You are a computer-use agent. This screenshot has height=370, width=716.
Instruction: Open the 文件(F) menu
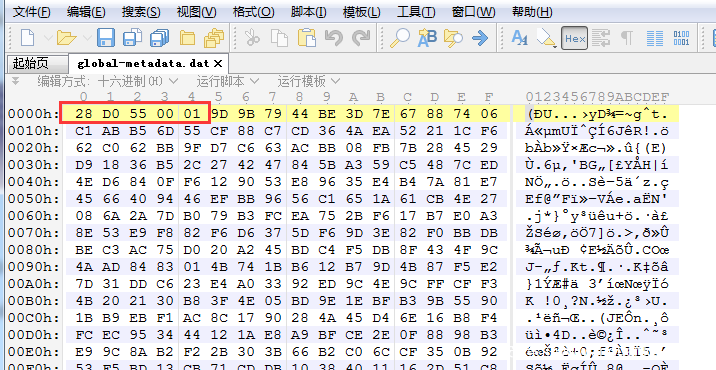32,11
